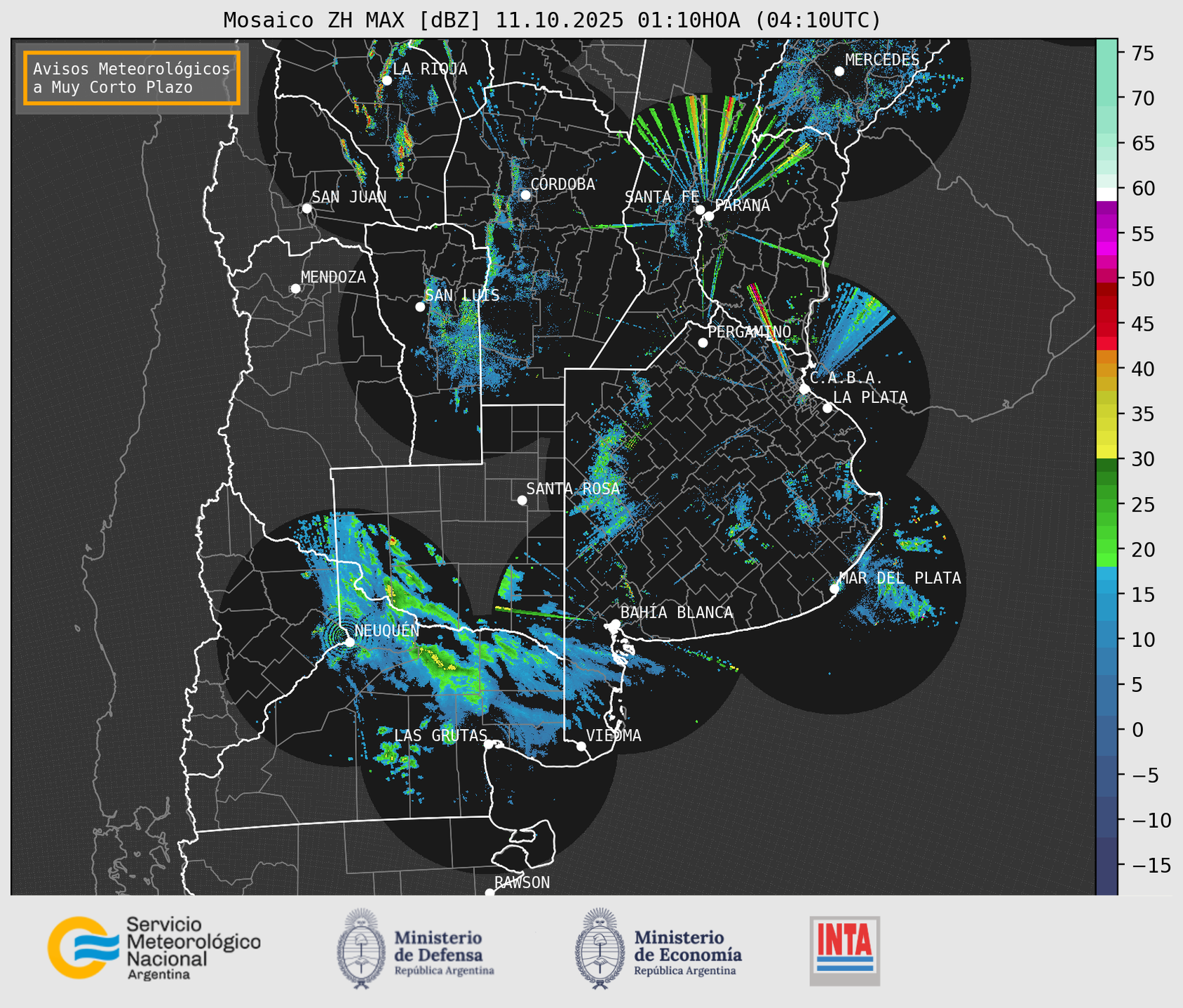Click the SANTA ROSA label text
Viewport: 1183px width, 1008px height.
click(x=573, y=489)
